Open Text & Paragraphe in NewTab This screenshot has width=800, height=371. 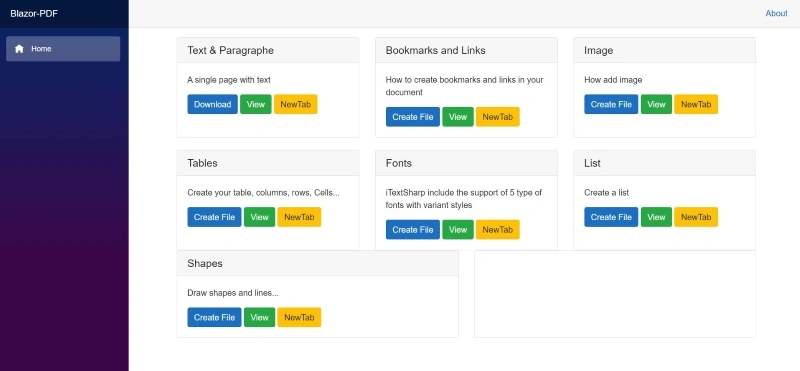click(x=295, y=104)
